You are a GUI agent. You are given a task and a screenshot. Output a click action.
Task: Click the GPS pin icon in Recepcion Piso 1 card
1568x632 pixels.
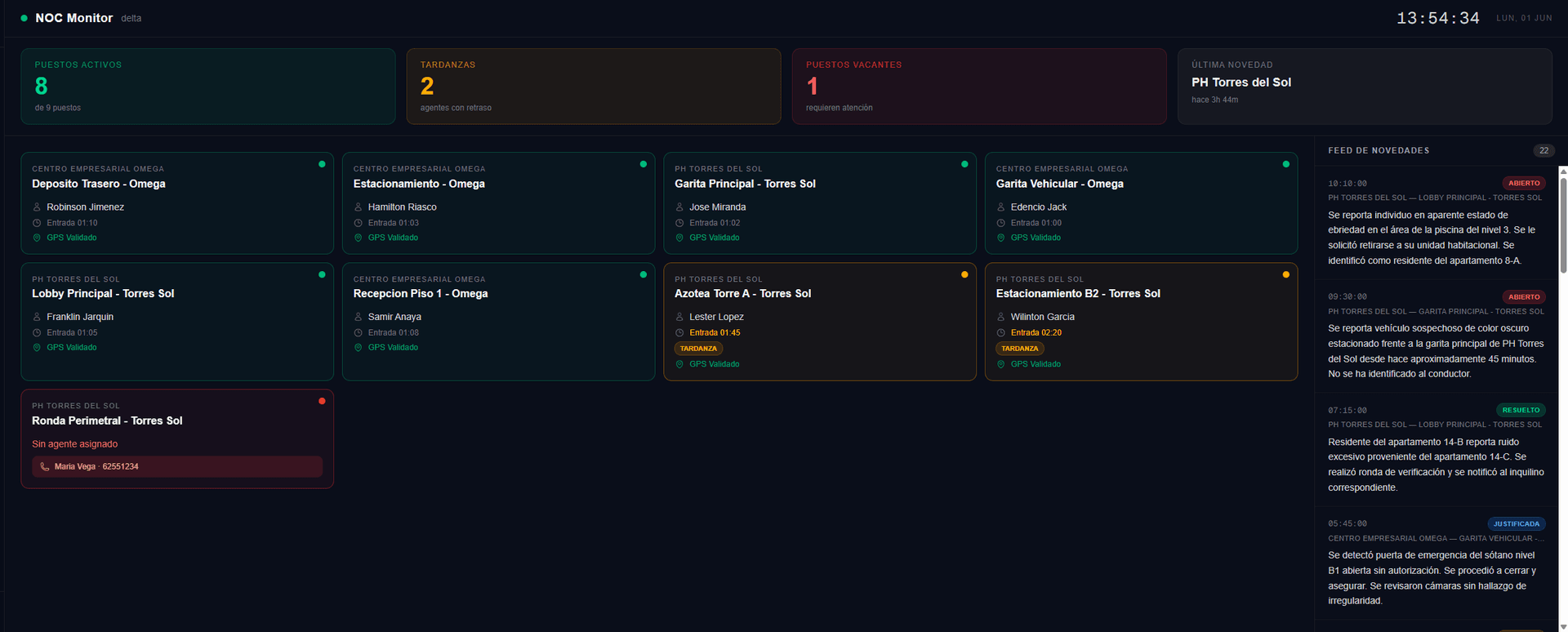pos(358,348)
